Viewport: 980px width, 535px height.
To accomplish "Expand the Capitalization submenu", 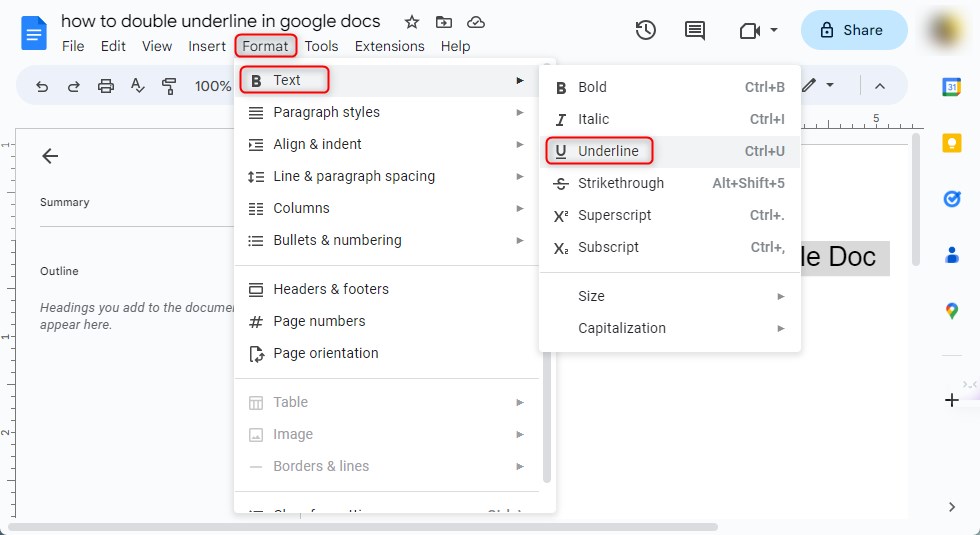I will point(670,328).
